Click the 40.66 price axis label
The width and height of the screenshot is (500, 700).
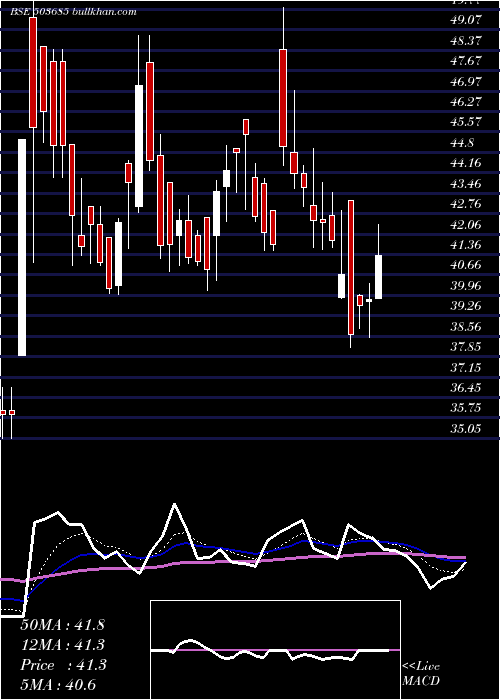coord(467,265)
